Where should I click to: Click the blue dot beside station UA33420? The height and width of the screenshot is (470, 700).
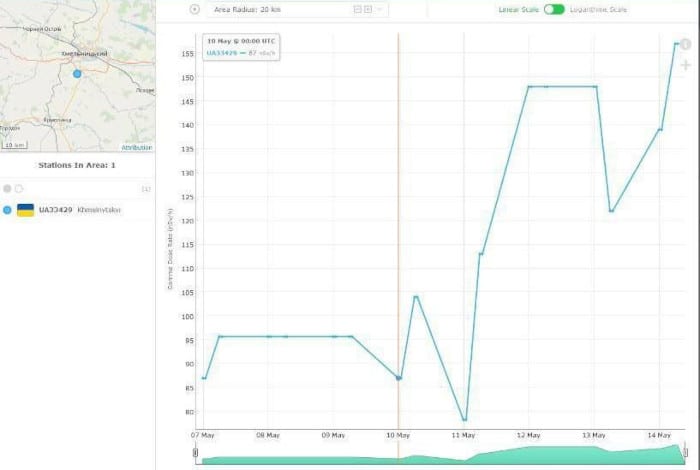coord(8,211)
